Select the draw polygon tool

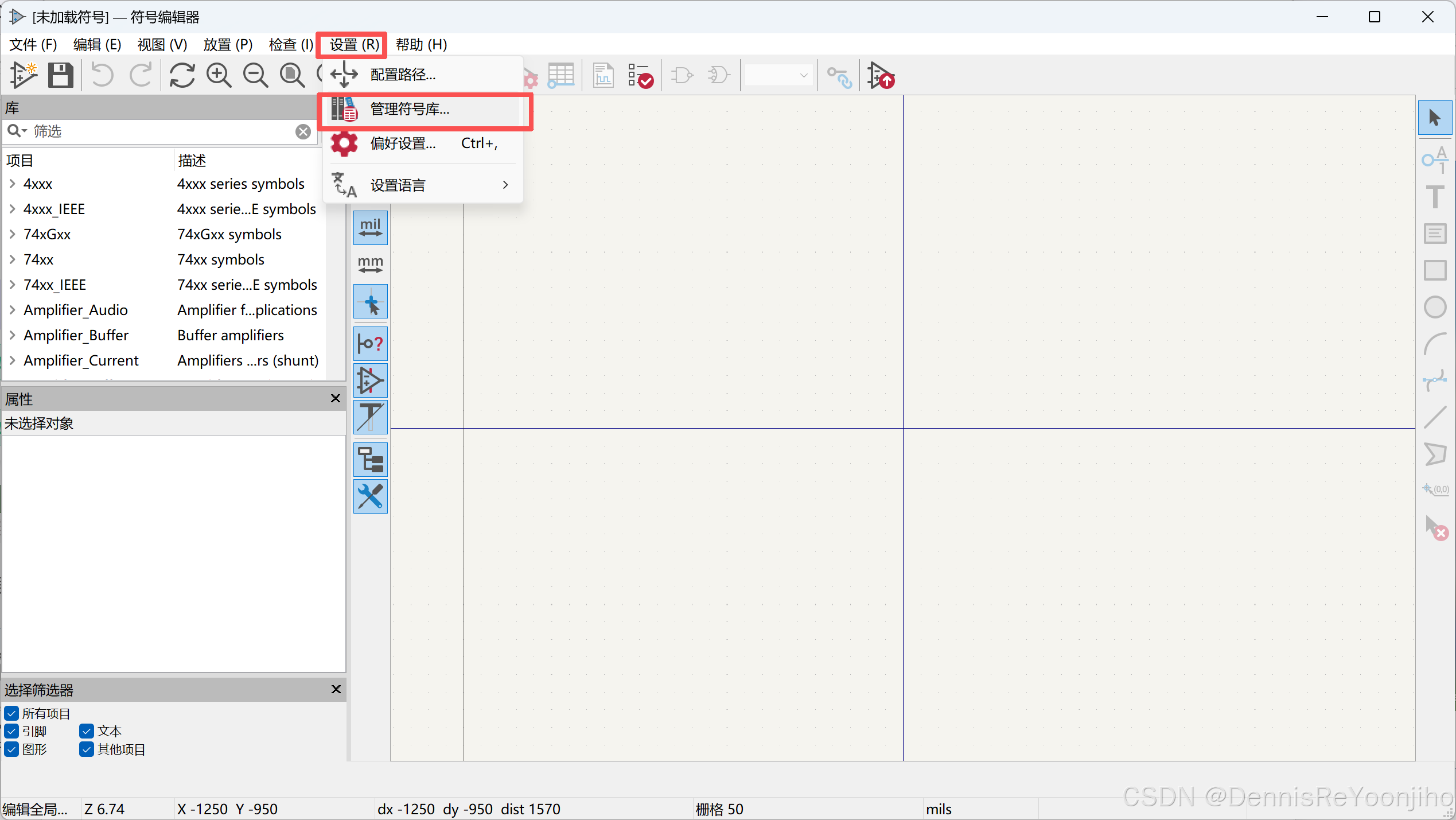[1435, 454]
